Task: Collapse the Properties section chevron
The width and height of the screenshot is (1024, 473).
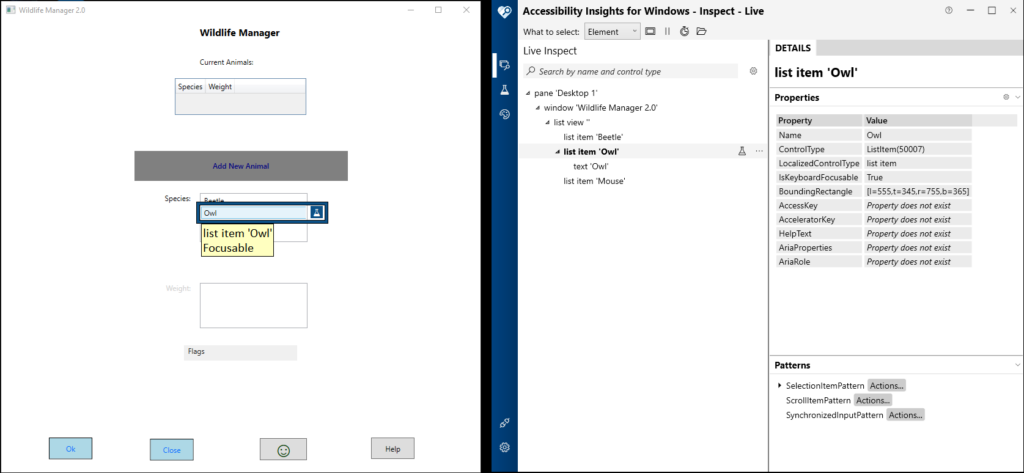Action: coord(1017,97)
